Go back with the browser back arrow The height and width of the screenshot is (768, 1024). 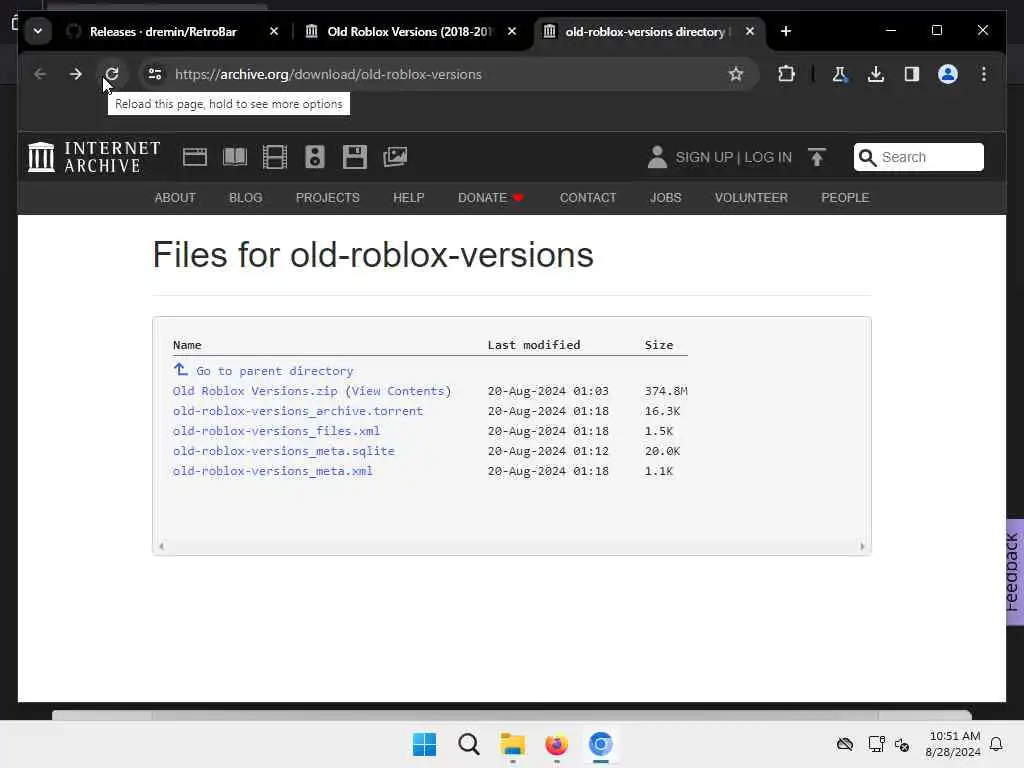pyautogui.click(x=40, y=74)
